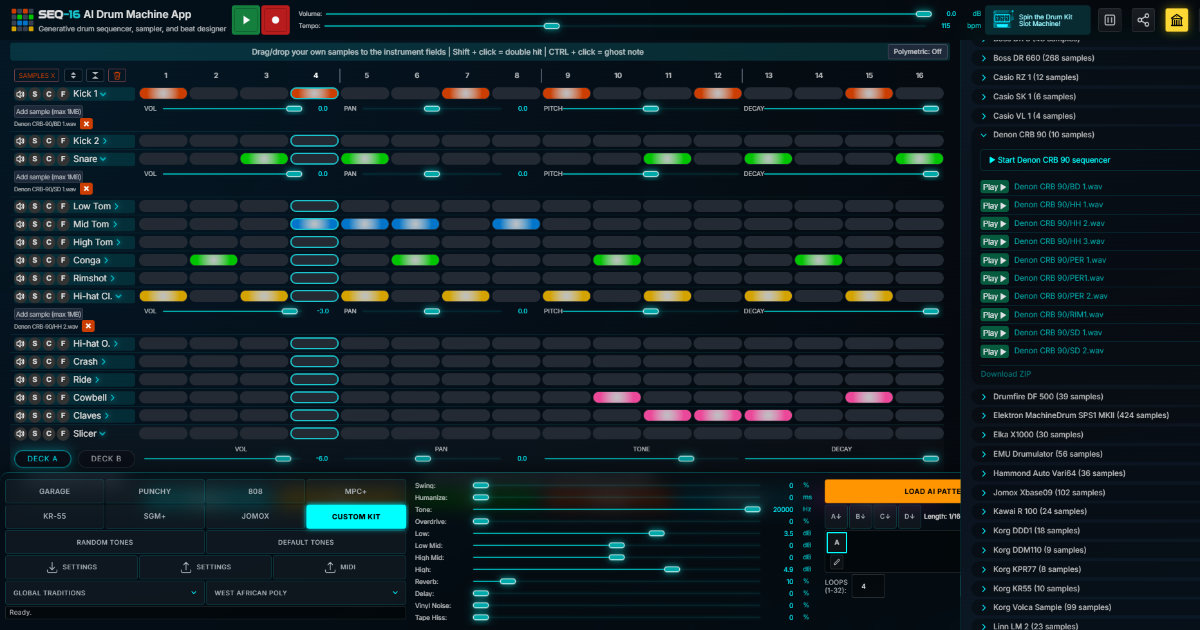Open the yellow sample library bank icon
1200x630 pixels.
[1177, 20]
